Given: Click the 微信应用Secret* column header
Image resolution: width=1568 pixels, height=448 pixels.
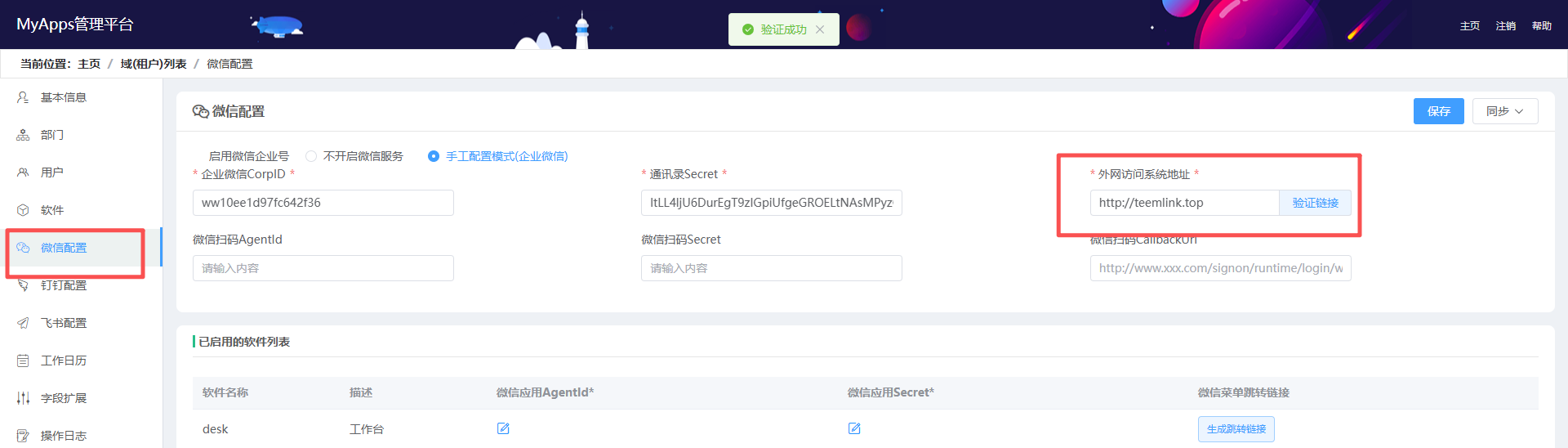Looking at the screenshot, I should coord(890,392).
